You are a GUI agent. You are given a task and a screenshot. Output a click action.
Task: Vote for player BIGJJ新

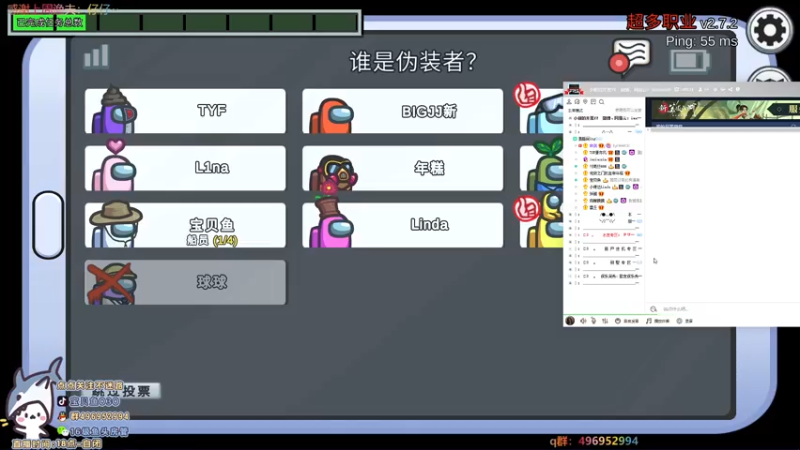click(x=403, y=111)
